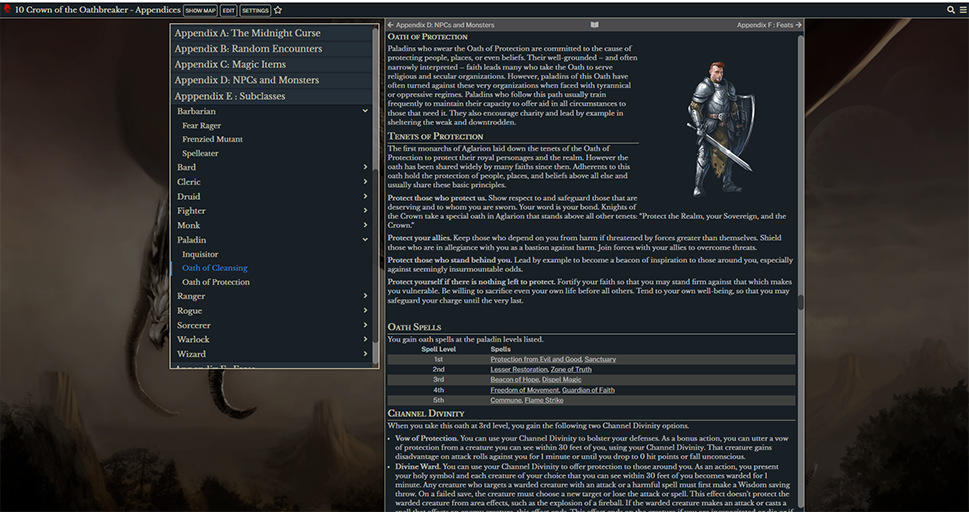Click the open book icon in header
This screenshot has width=969, height=512.
pyautogui.click(x=595, y=24)
